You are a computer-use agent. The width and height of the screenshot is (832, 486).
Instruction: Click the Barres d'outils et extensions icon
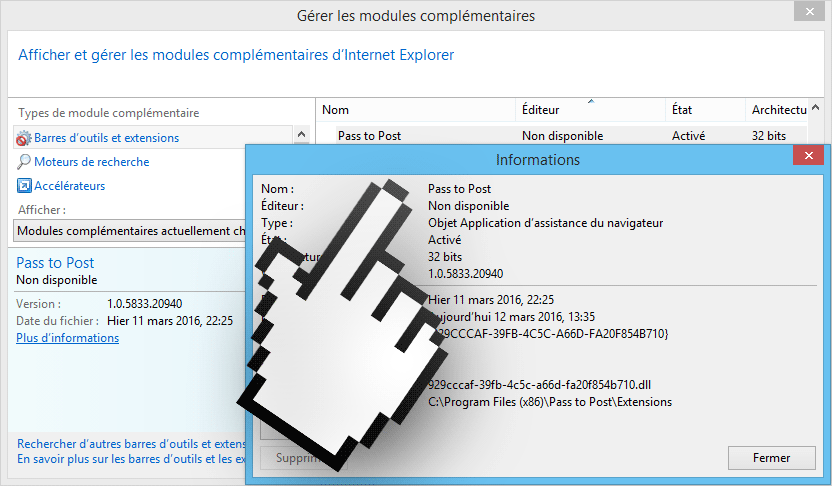point(23,138)
